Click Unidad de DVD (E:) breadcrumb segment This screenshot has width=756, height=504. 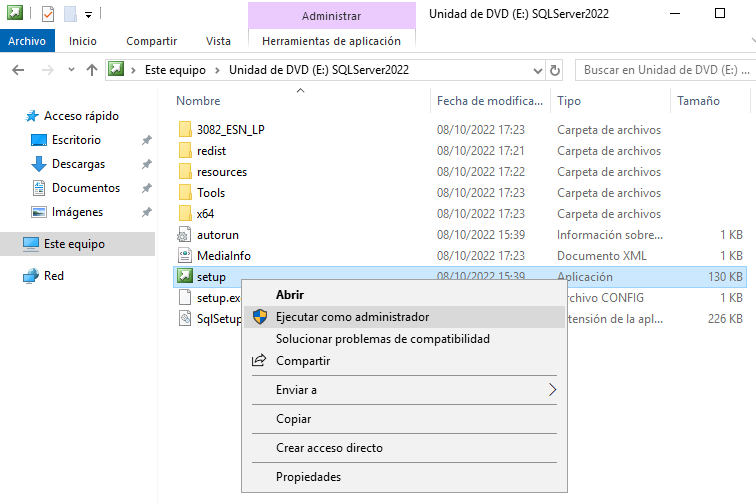tap(319, 70)
